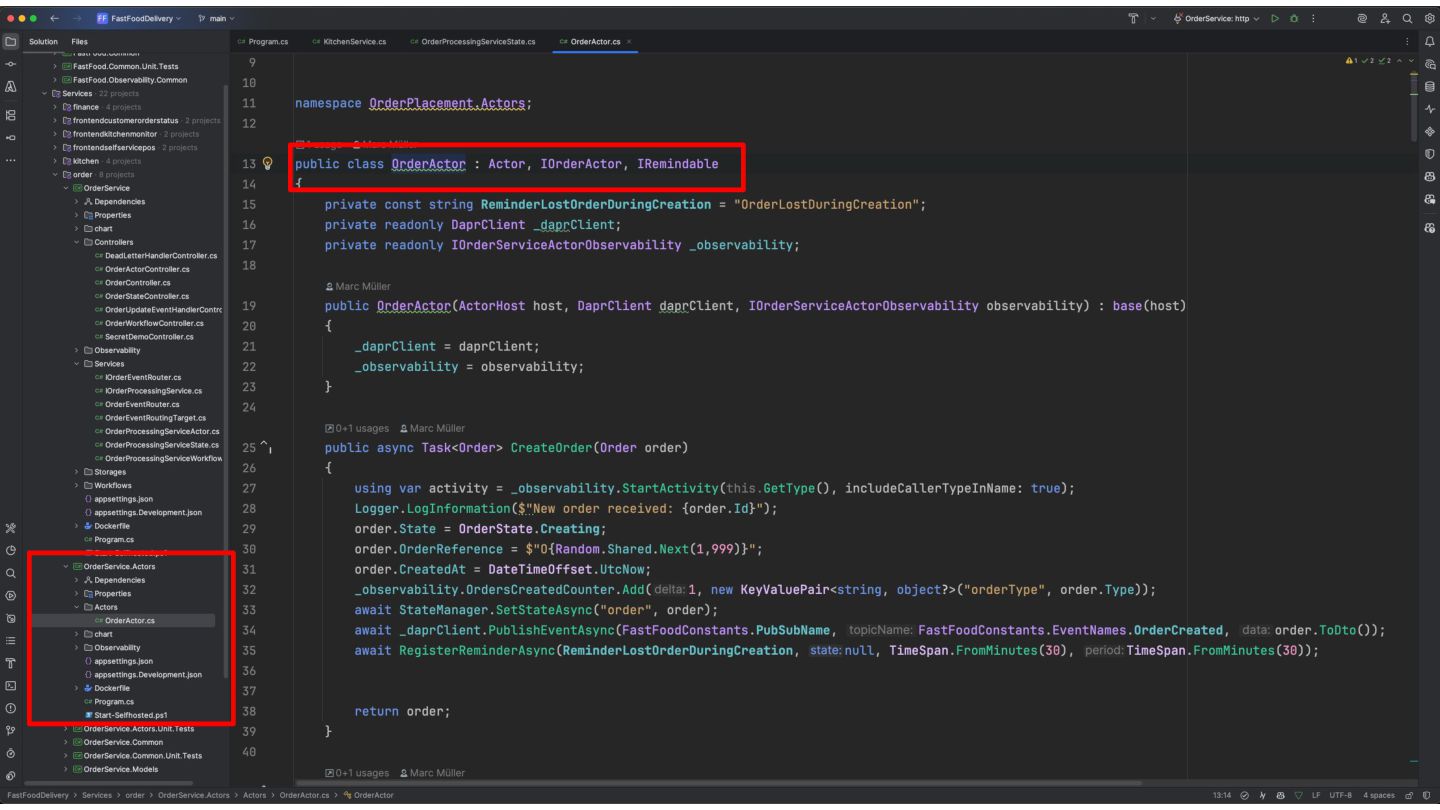Run OrderService with the green play icon

pos(1276,18)
